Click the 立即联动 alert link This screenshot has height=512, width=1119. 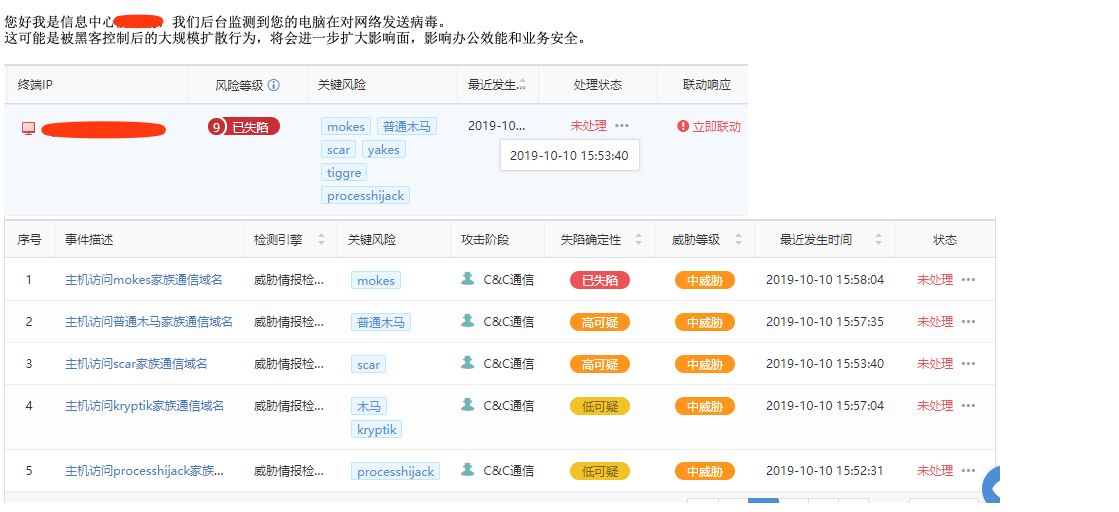(709, 127)
